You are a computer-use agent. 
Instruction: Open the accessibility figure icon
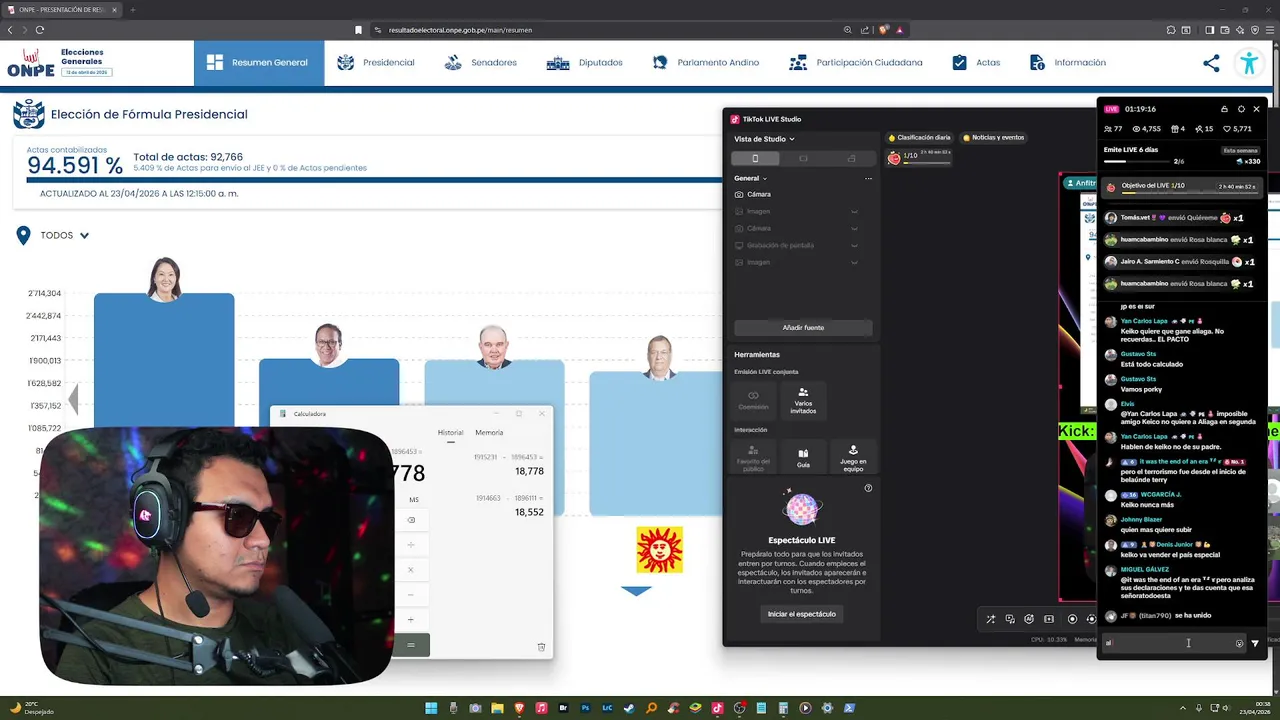(1249, 63)
